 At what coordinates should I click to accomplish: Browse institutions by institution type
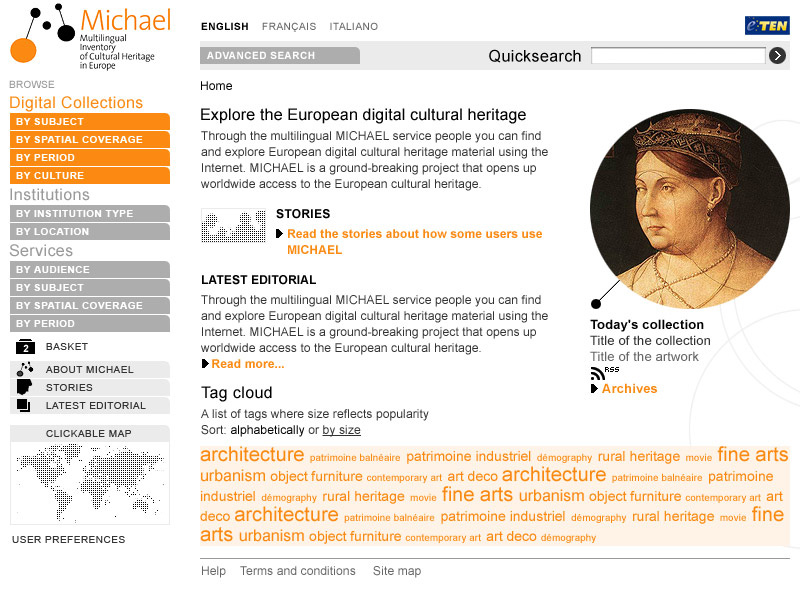[x=90, y=213]
